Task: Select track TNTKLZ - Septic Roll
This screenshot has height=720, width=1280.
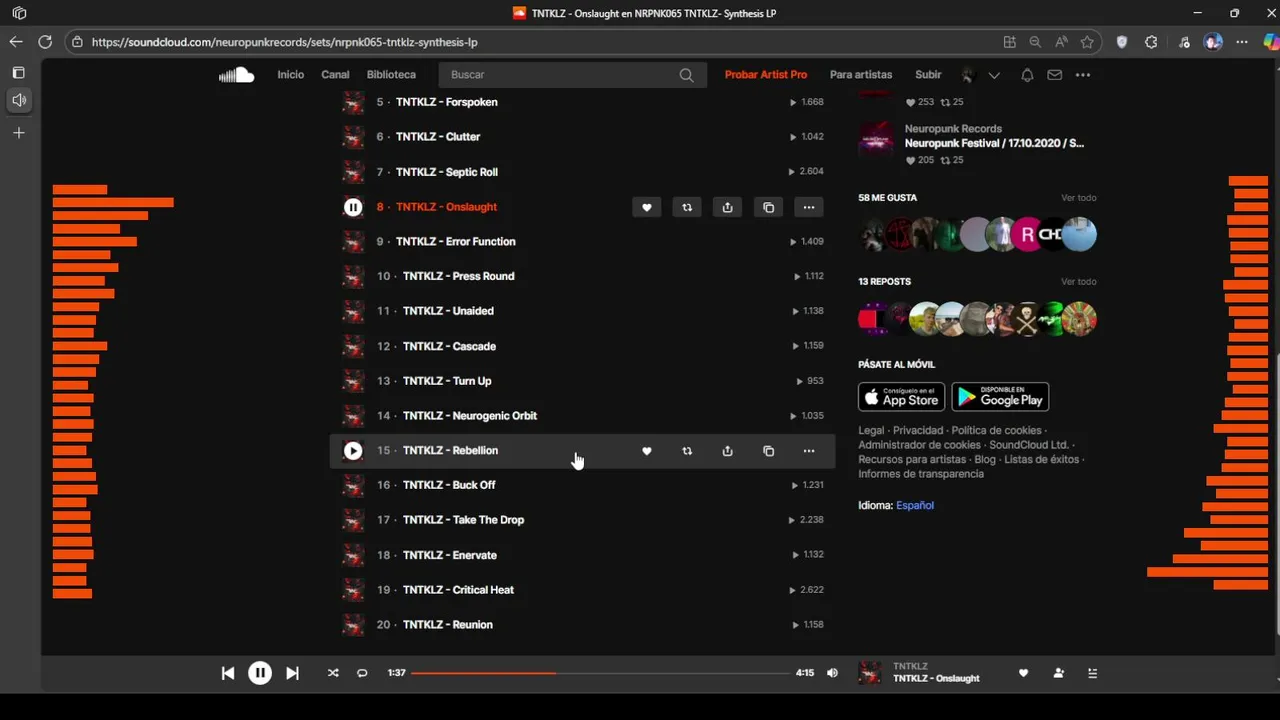Action: 447,172
